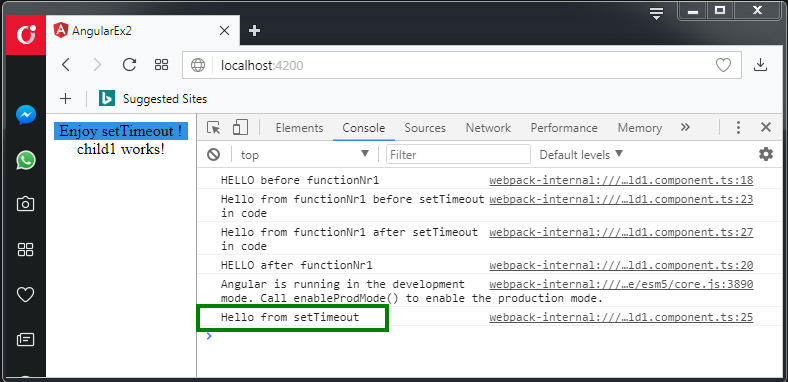Activate the inspect element picker
788x382 pixels.
(214, 128)
